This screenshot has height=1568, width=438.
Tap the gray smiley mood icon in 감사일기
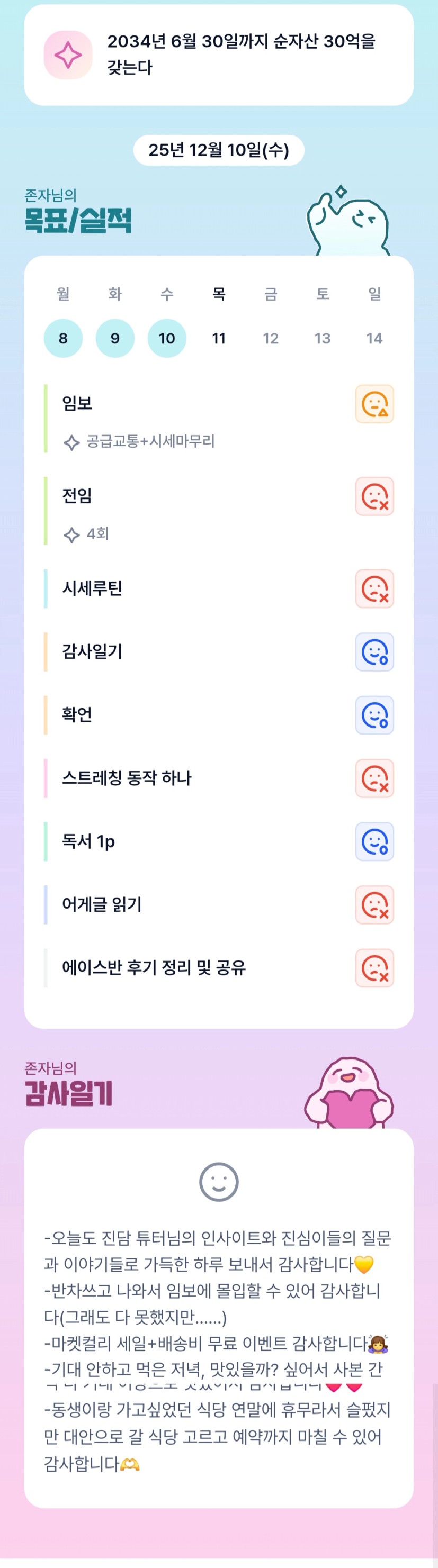(x=219, y=1182)
